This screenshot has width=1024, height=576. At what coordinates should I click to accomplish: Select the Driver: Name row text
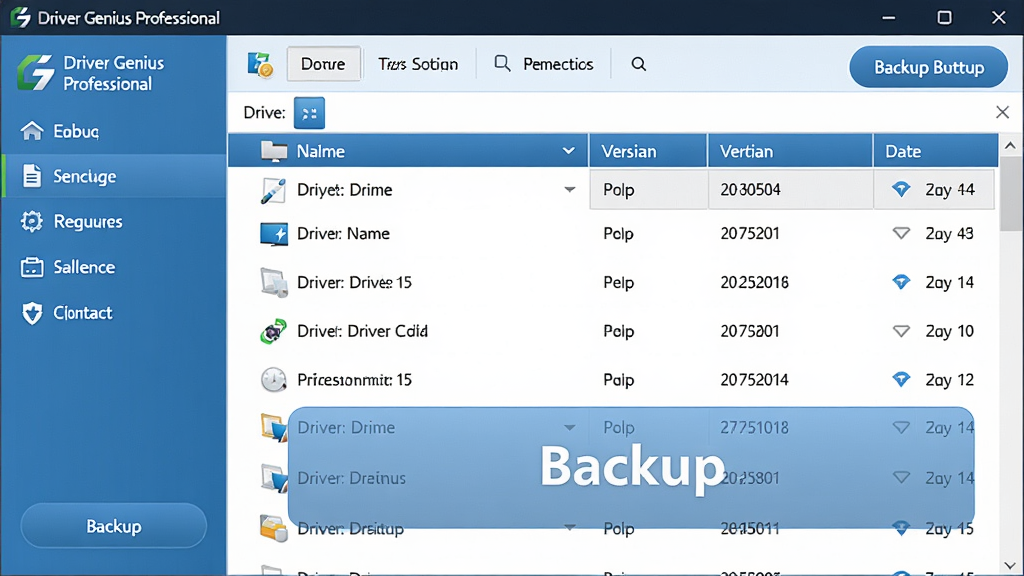pos(344,233)
